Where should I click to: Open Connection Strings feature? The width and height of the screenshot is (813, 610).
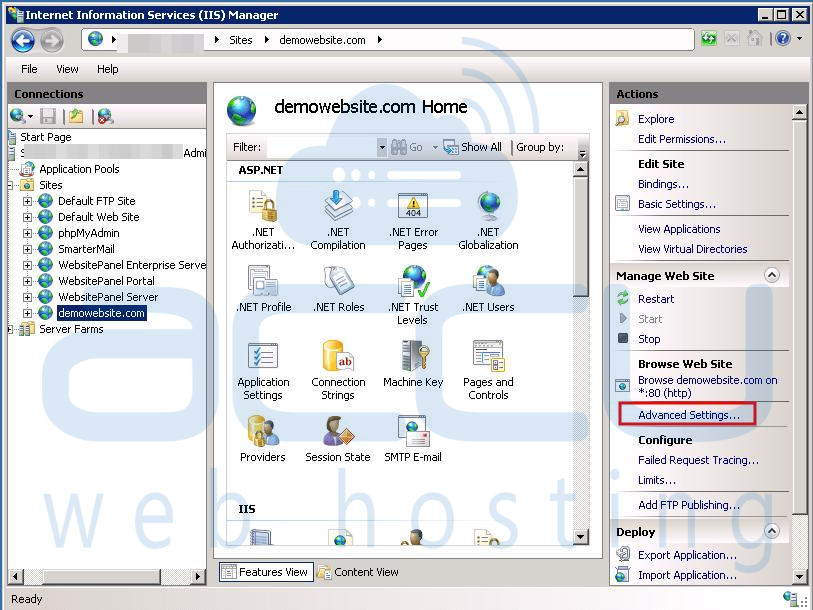pos(338,370)
